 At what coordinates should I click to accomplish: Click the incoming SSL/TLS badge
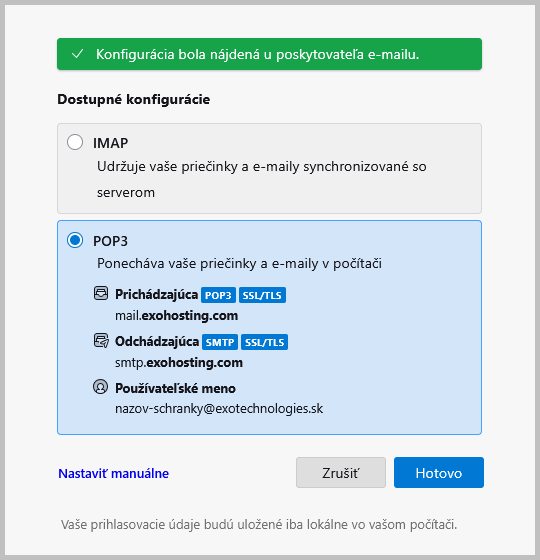262,295
